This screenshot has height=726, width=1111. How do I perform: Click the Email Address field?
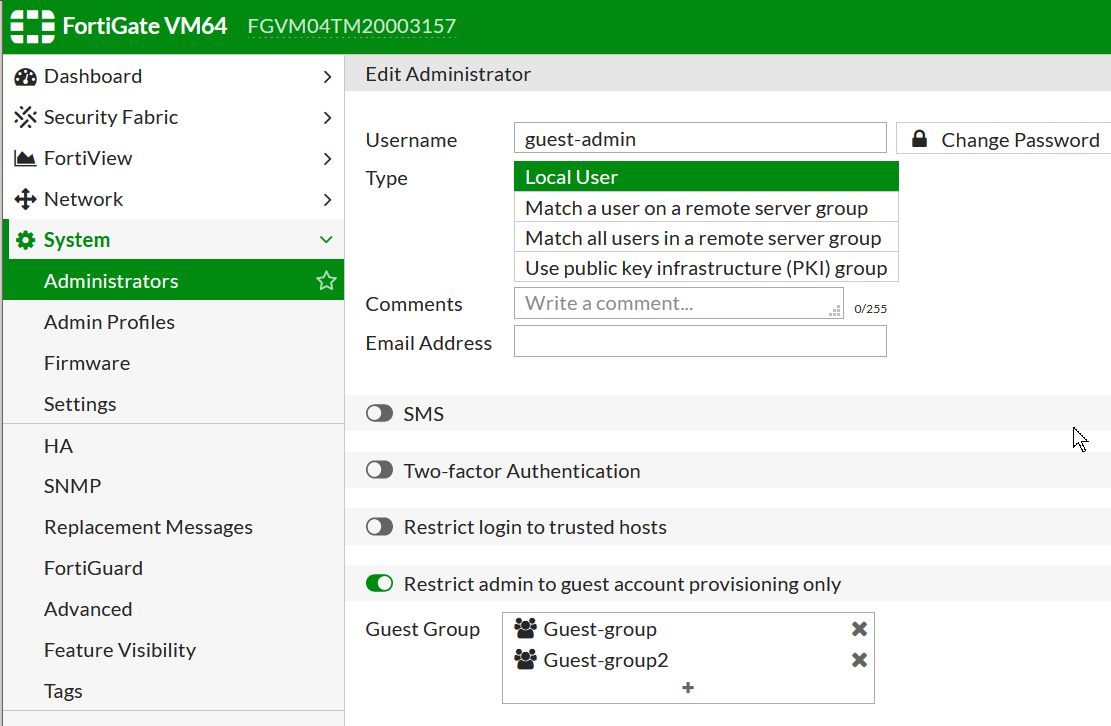tap(700, 341)
